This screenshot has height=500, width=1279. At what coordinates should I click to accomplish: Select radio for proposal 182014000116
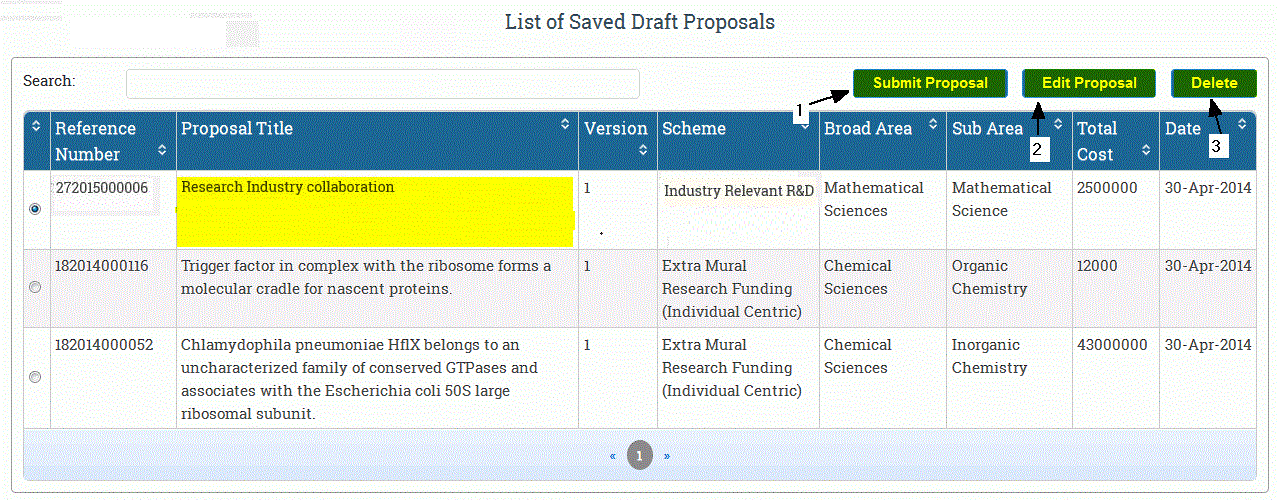36,287
